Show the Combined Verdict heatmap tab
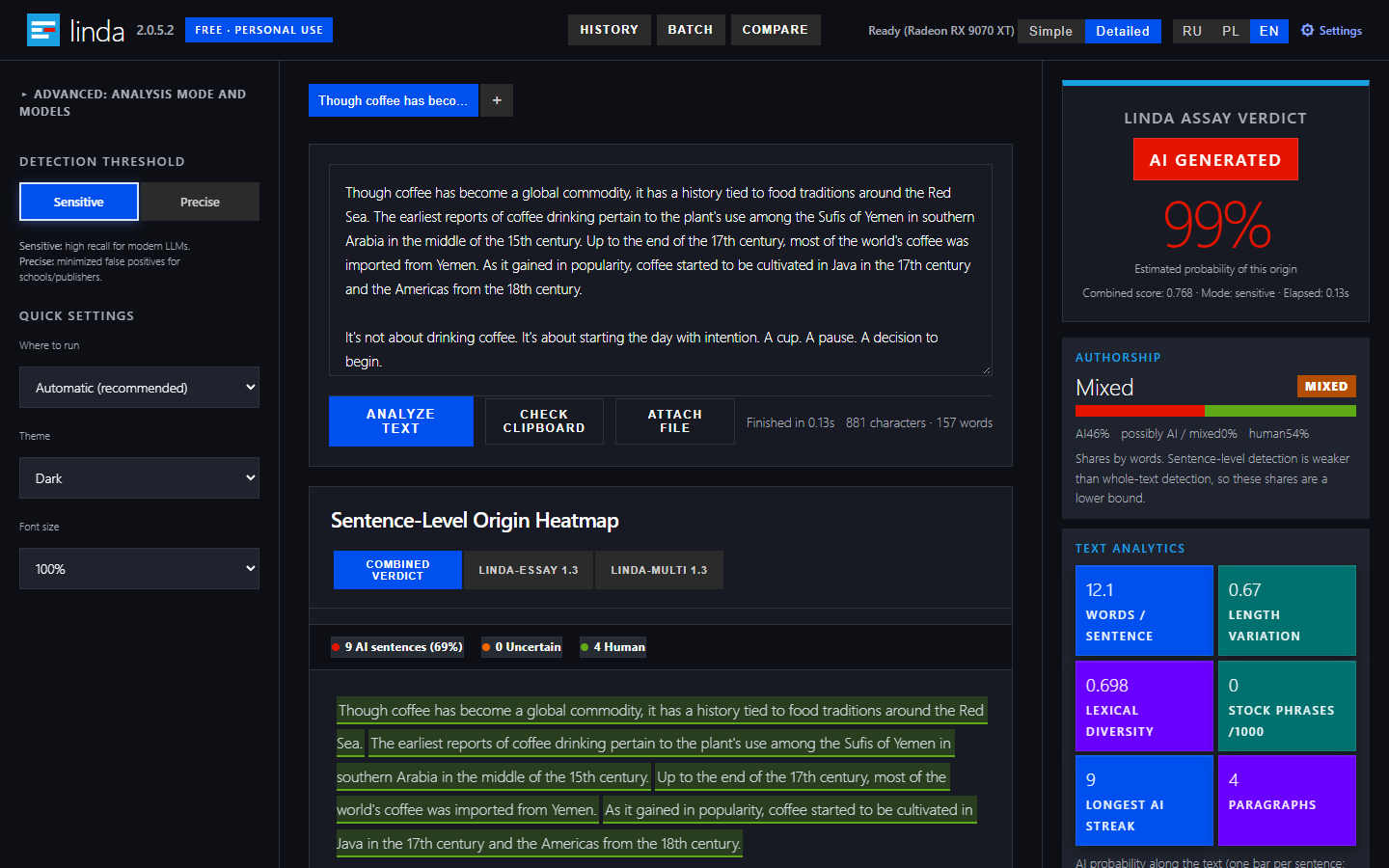Viewport: 1389px width, 868px height. 397,570
